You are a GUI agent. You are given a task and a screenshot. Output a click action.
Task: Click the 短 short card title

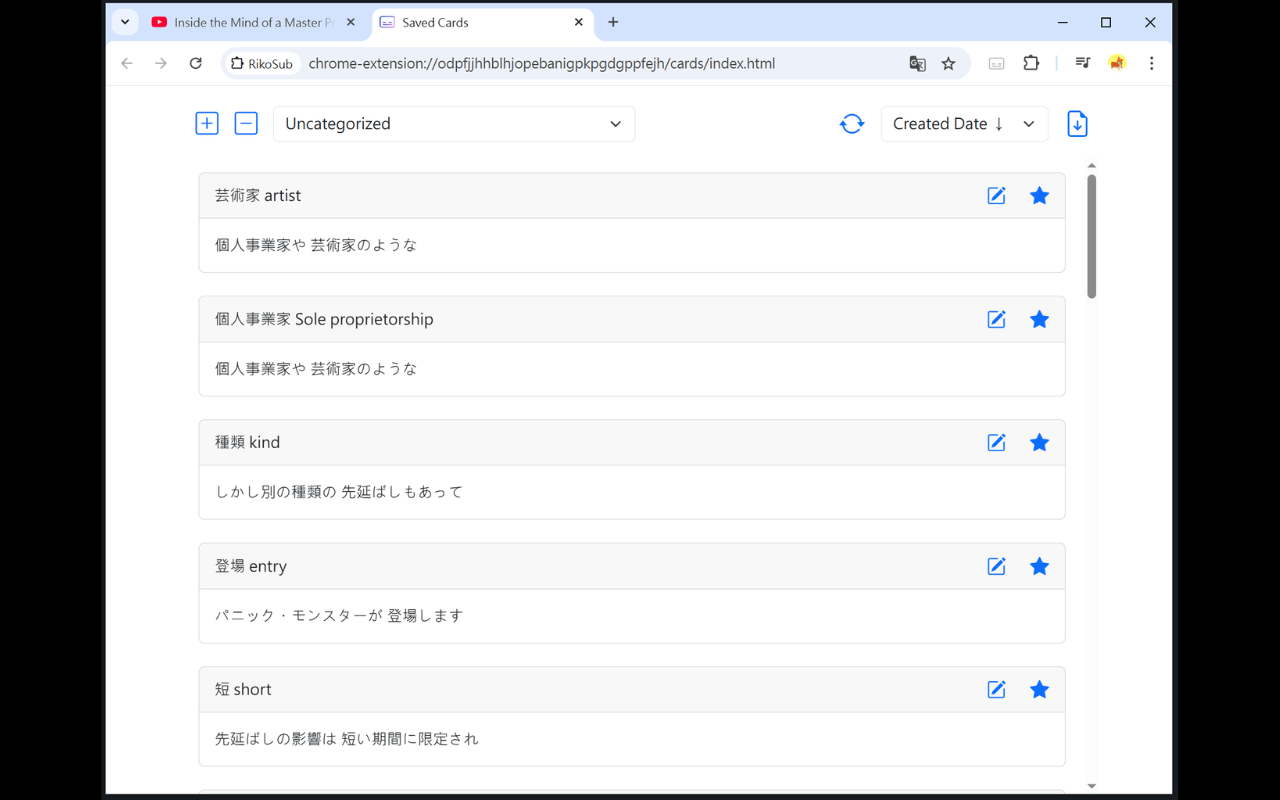243,689
